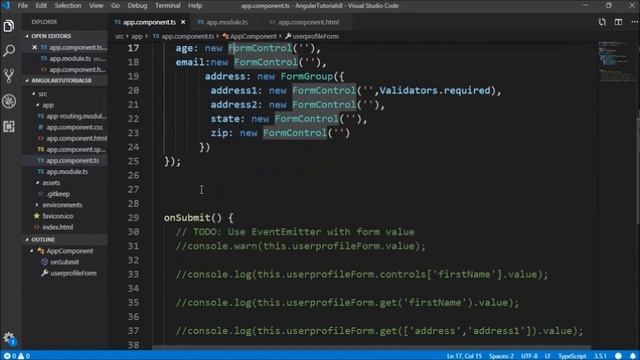Screen dimensions: 640x360
Task: Change language mode via TypeScript status item
Action: (572, 356)
